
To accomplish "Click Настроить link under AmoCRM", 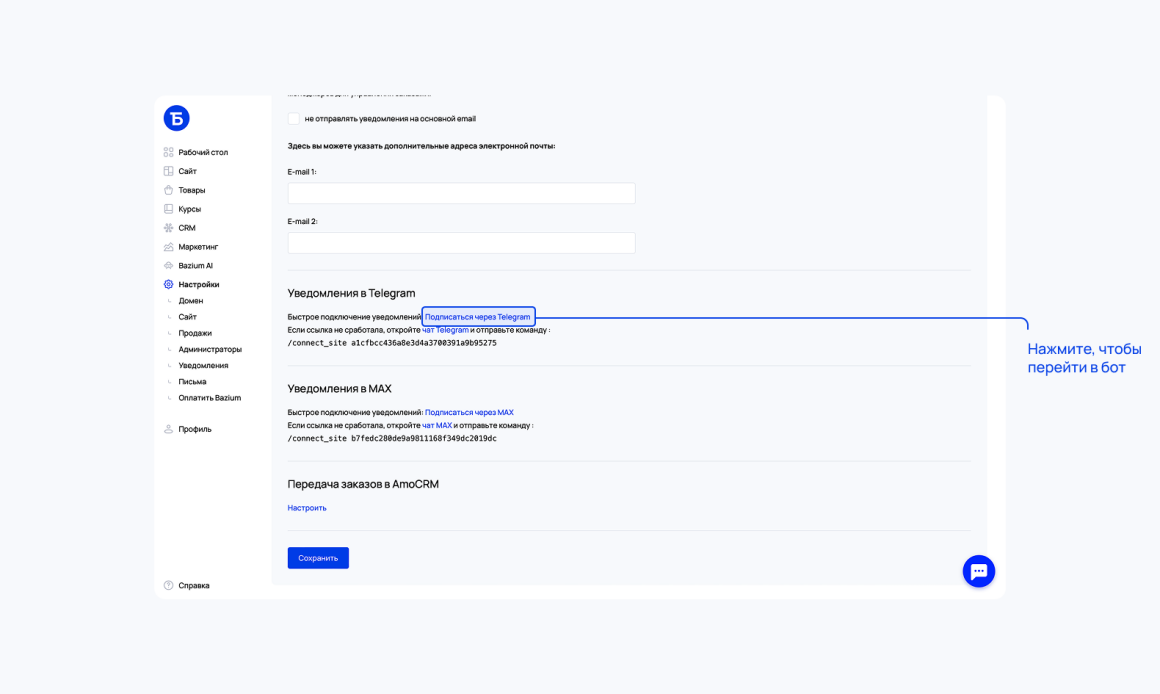I will click(x=307, y=508).
